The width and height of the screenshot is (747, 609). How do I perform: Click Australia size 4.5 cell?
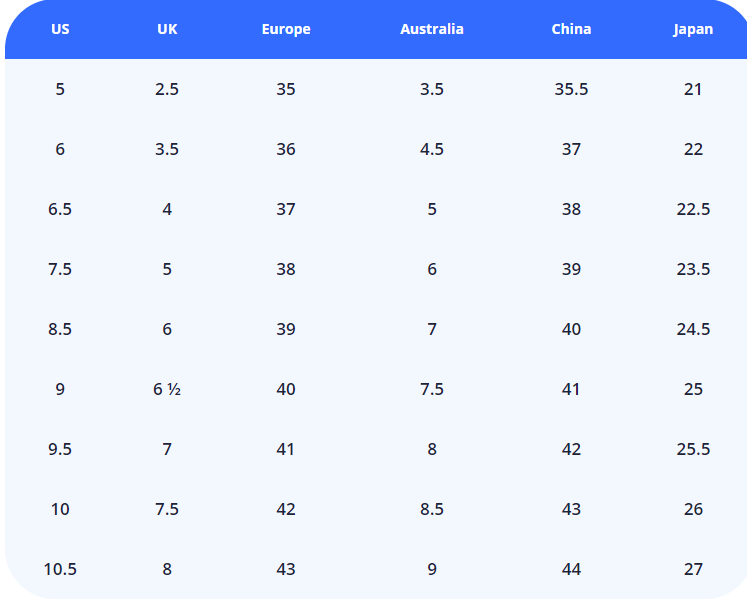point(432,149)
